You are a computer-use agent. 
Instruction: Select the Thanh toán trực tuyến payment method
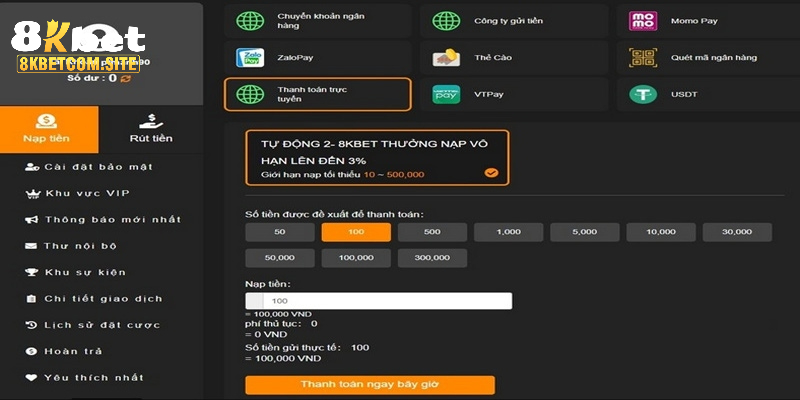click(x=318, y=94)
